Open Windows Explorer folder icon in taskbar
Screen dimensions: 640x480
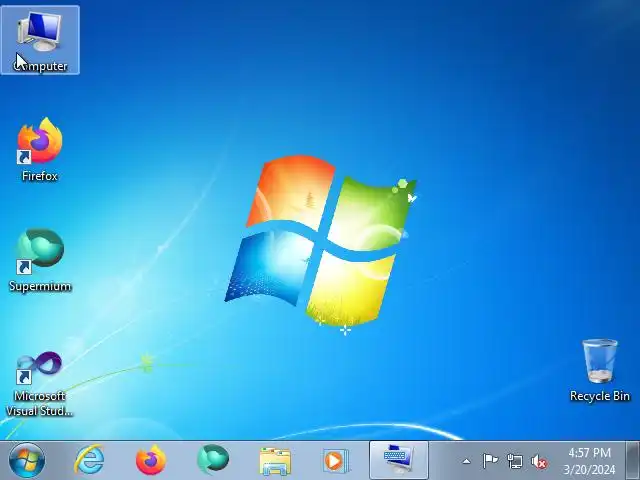click(x=275, y=461)
